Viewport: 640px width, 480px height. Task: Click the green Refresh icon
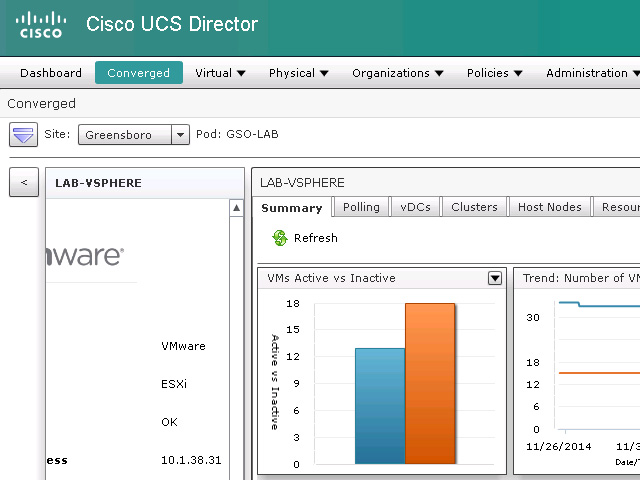click(279, 238)
